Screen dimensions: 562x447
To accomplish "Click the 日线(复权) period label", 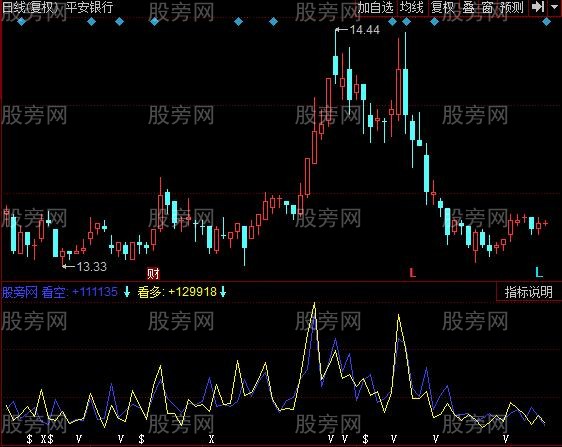I will tap(29, 7).
